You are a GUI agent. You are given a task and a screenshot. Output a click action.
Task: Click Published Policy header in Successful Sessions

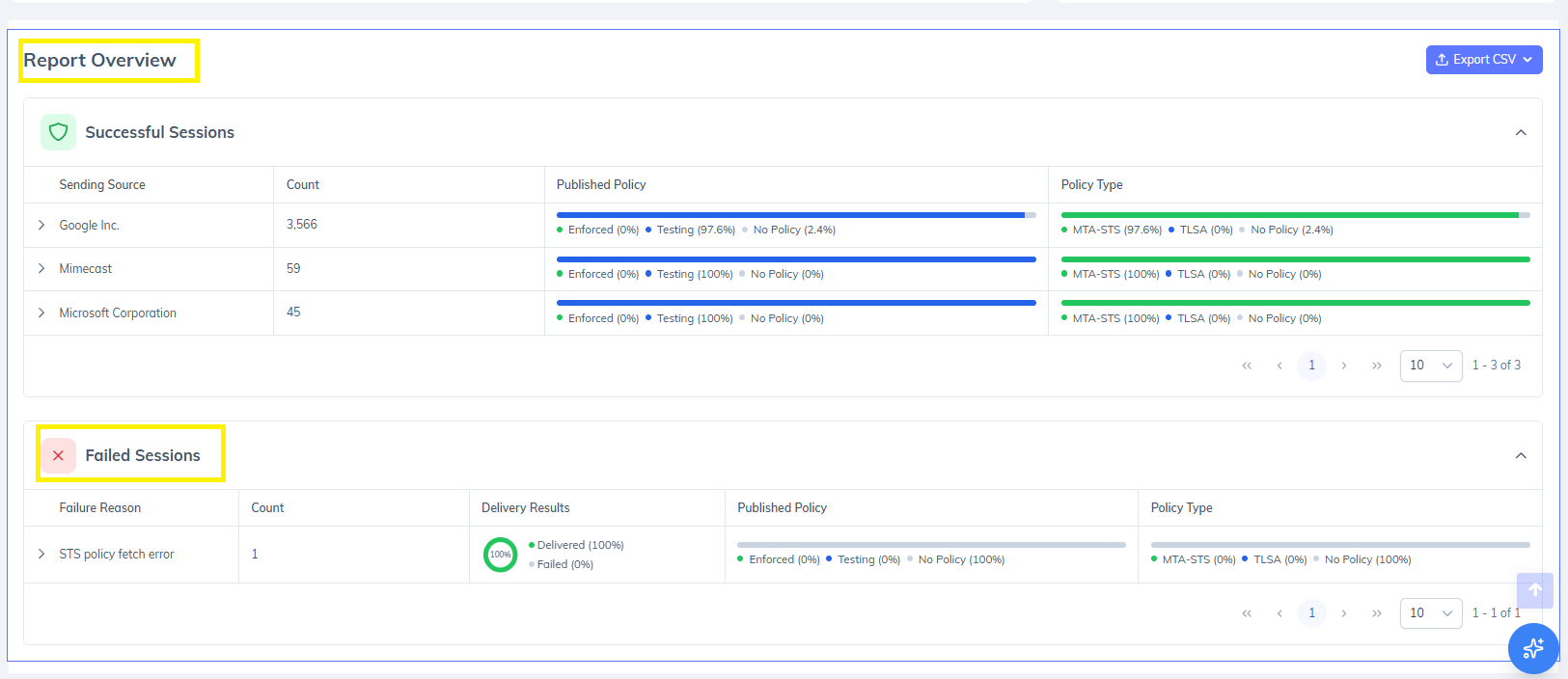tap(601, 185)
